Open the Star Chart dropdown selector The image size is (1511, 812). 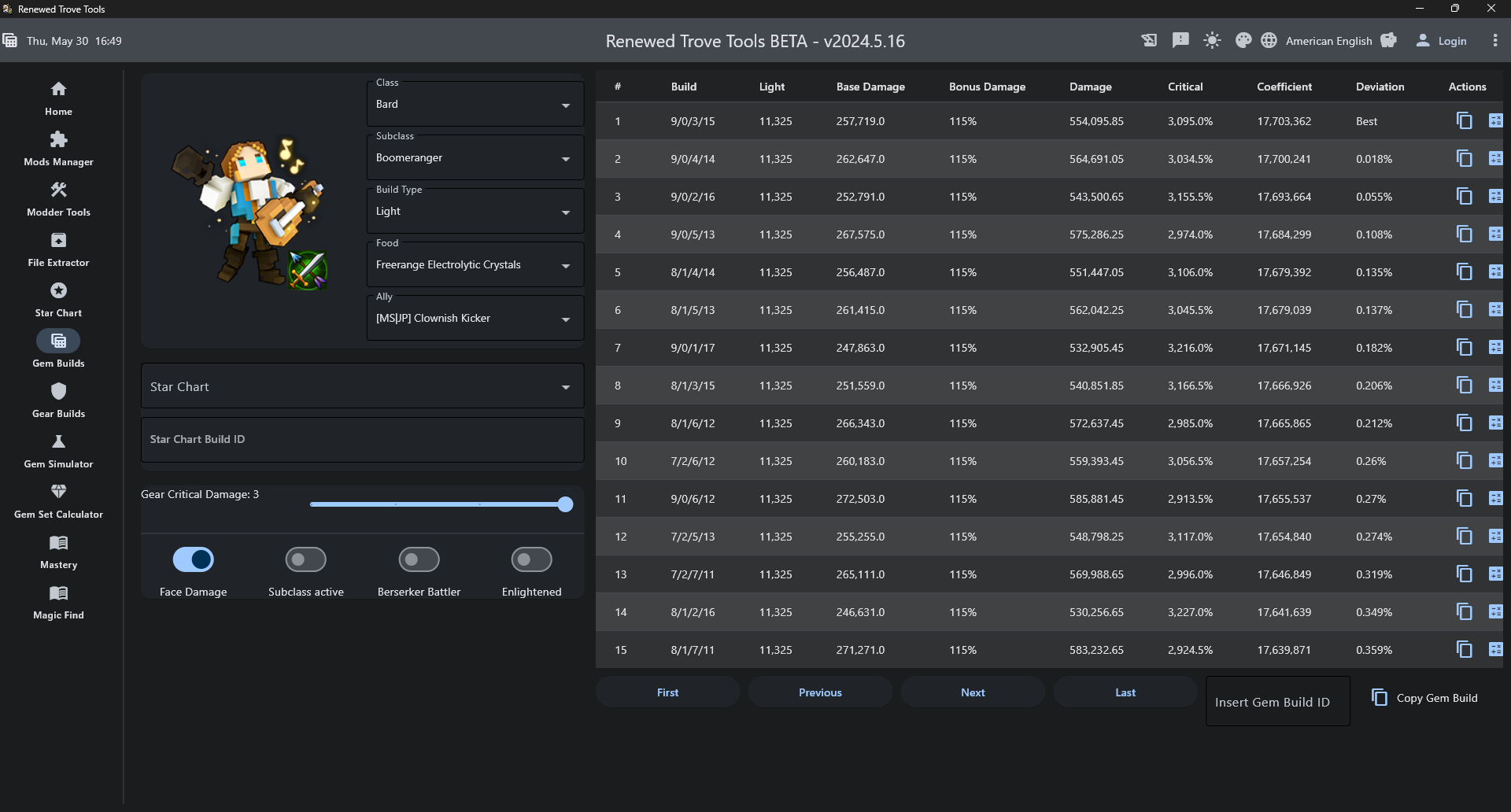(x=362, y=386)
